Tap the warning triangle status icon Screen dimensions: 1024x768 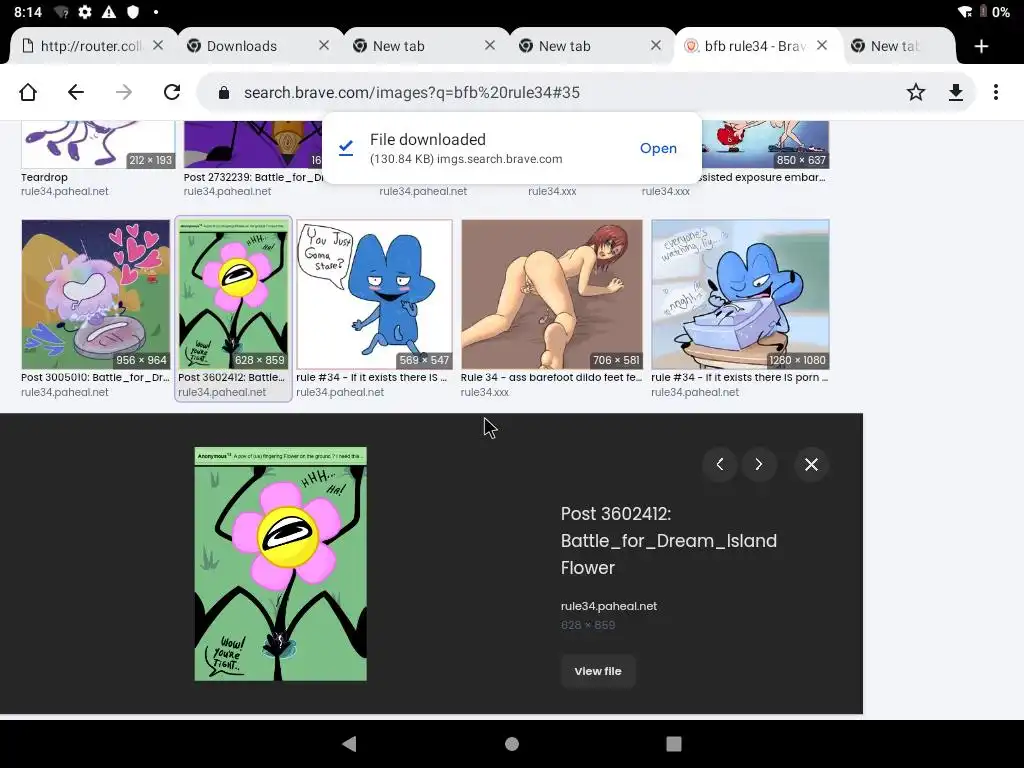(109, 12)
